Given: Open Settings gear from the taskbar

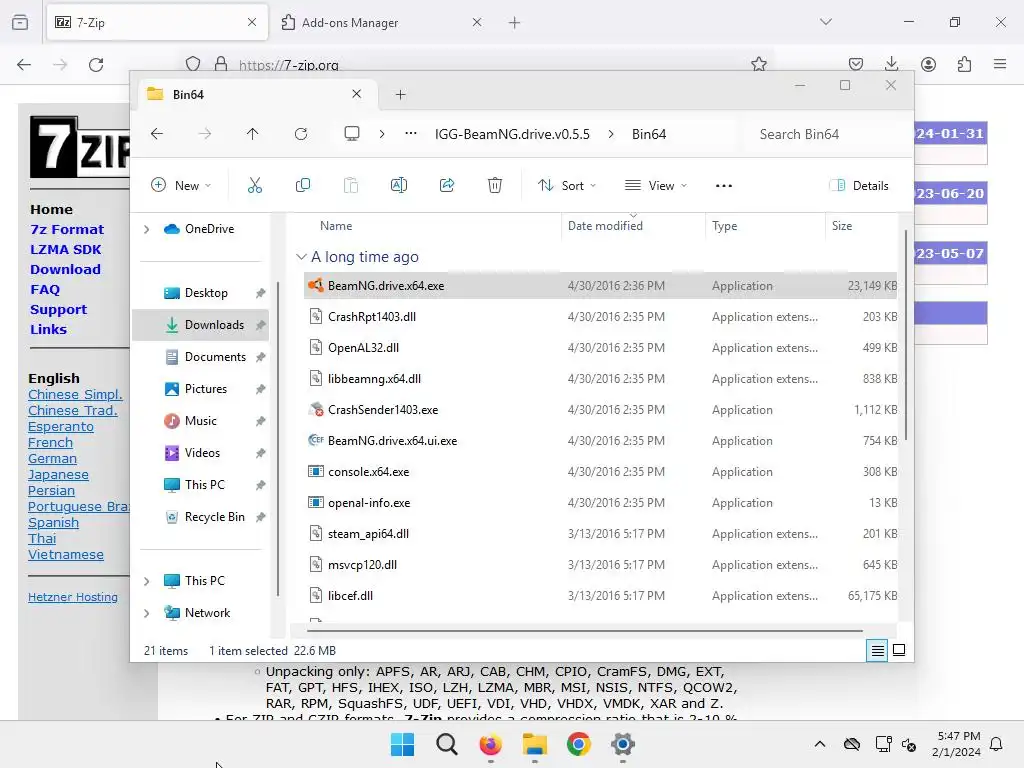Looking at the screenshot, I should (623, 744).
